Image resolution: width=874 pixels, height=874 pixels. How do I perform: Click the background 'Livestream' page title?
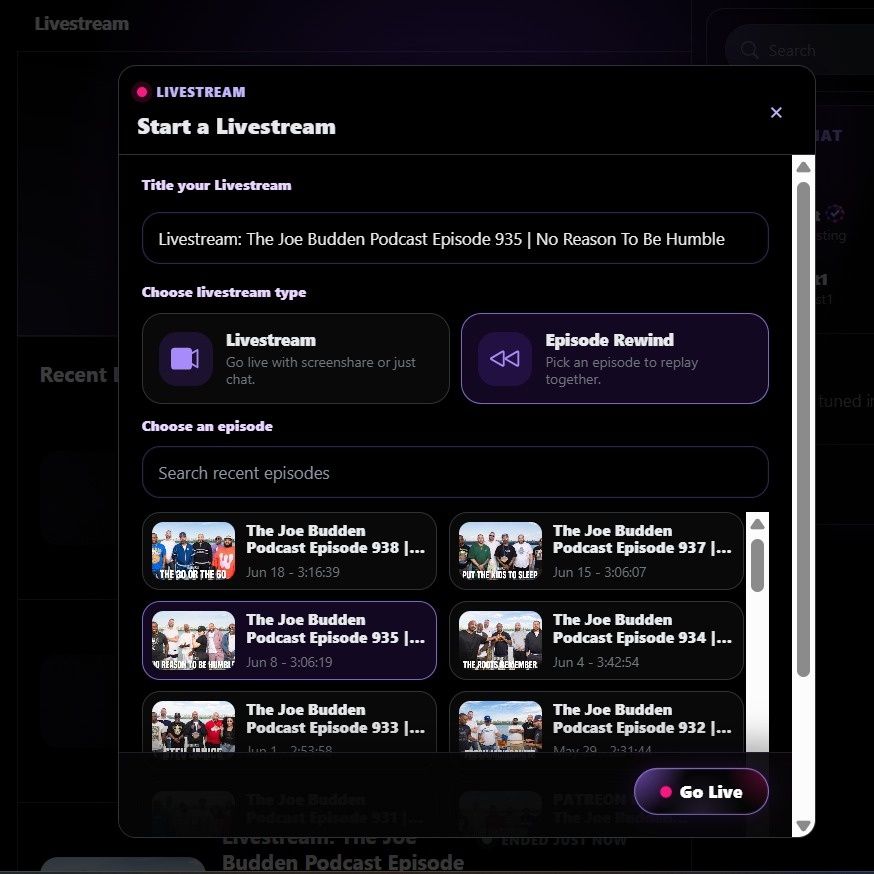pyautogui.click(x=81, y=23)
